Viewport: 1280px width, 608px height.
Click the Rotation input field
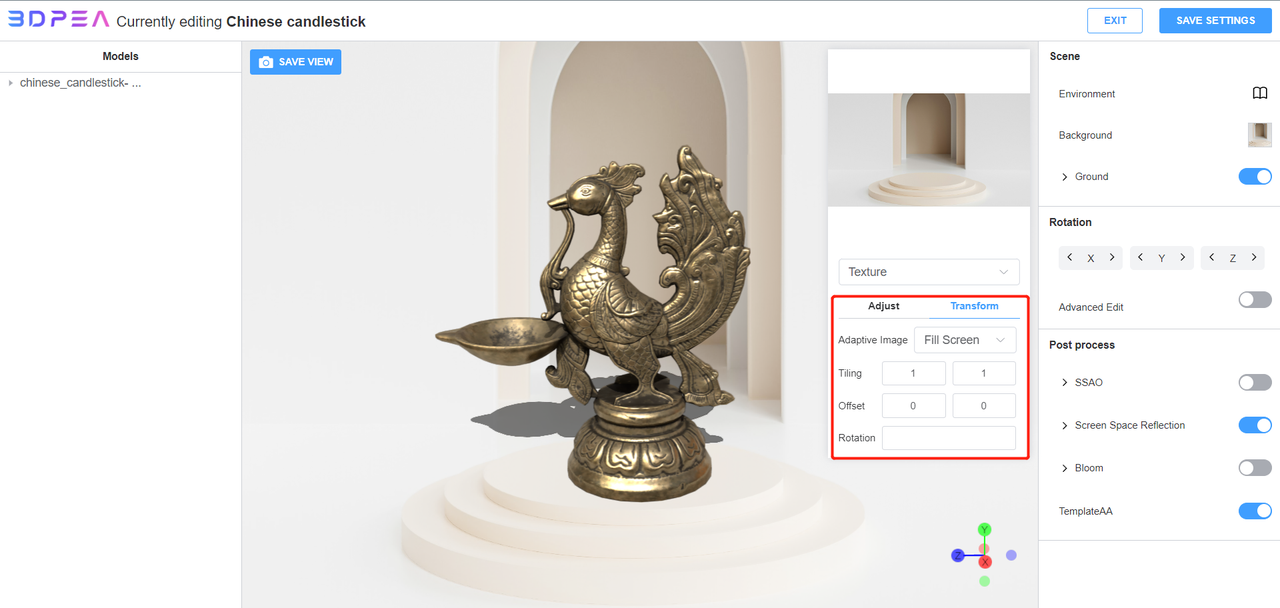[x=949, y=438]
